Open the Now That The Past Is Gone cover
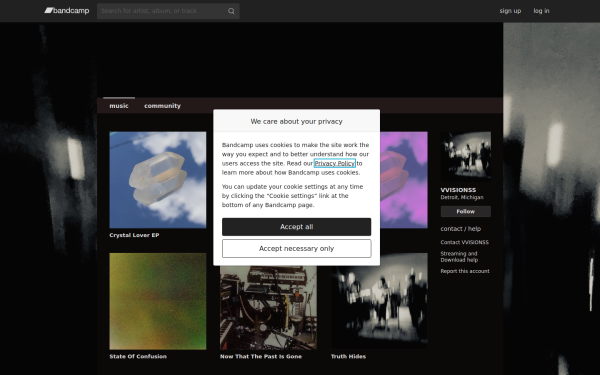The width and height of the screenshot is (600, 375). click(268, 307)
